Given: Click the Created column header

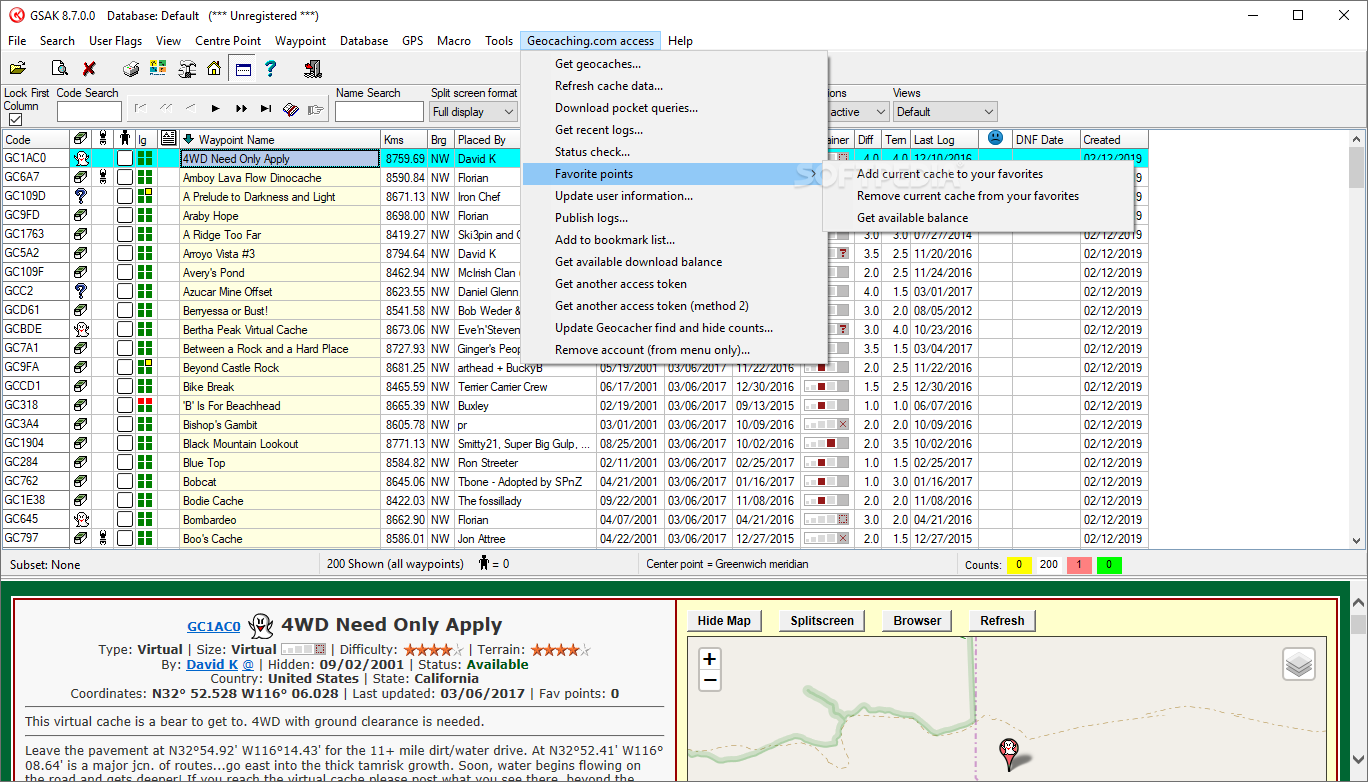Looking at the screenshot, I should (1114, 139).
